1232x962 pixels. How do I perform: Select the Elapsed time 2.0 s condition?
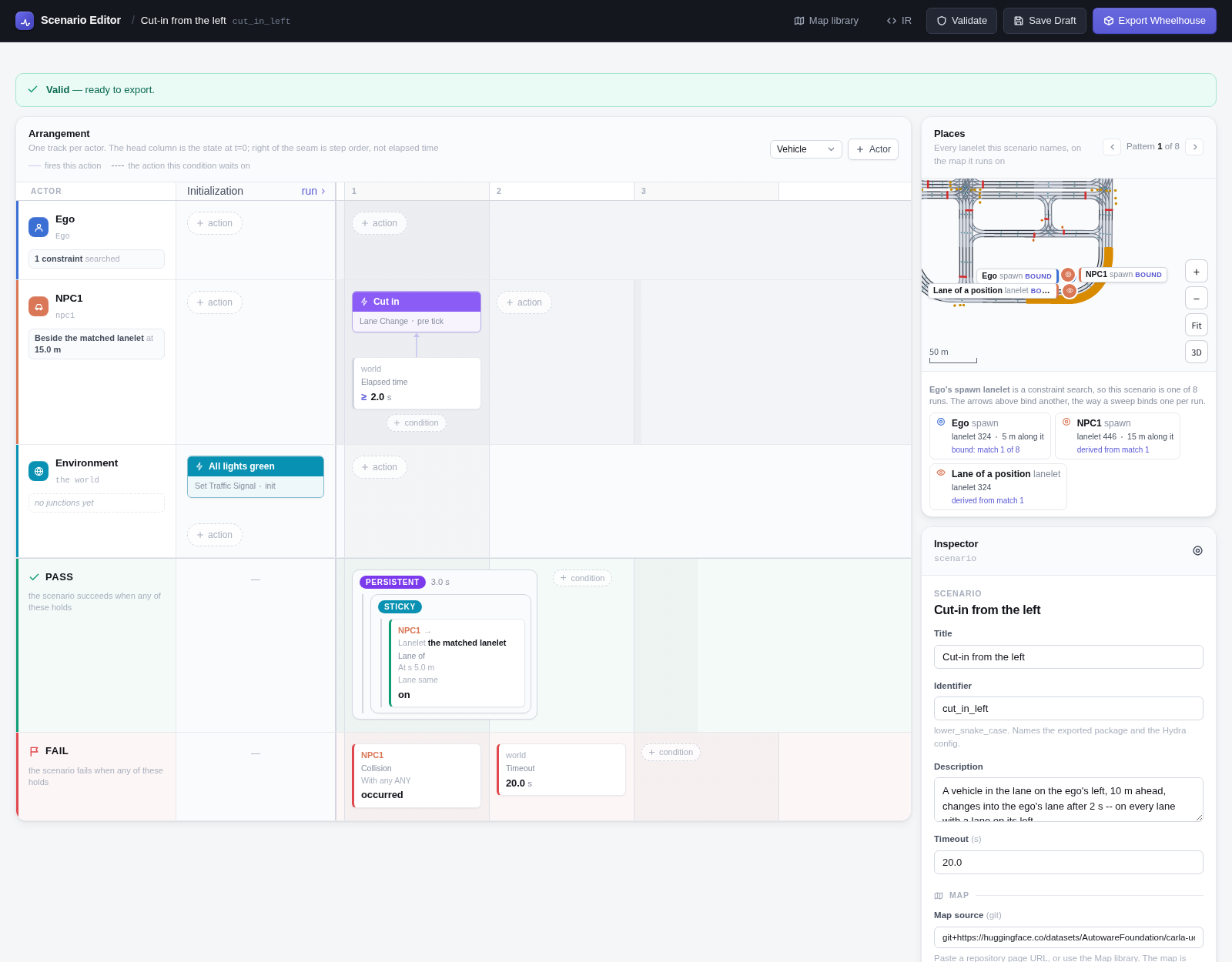pos(417,383)
